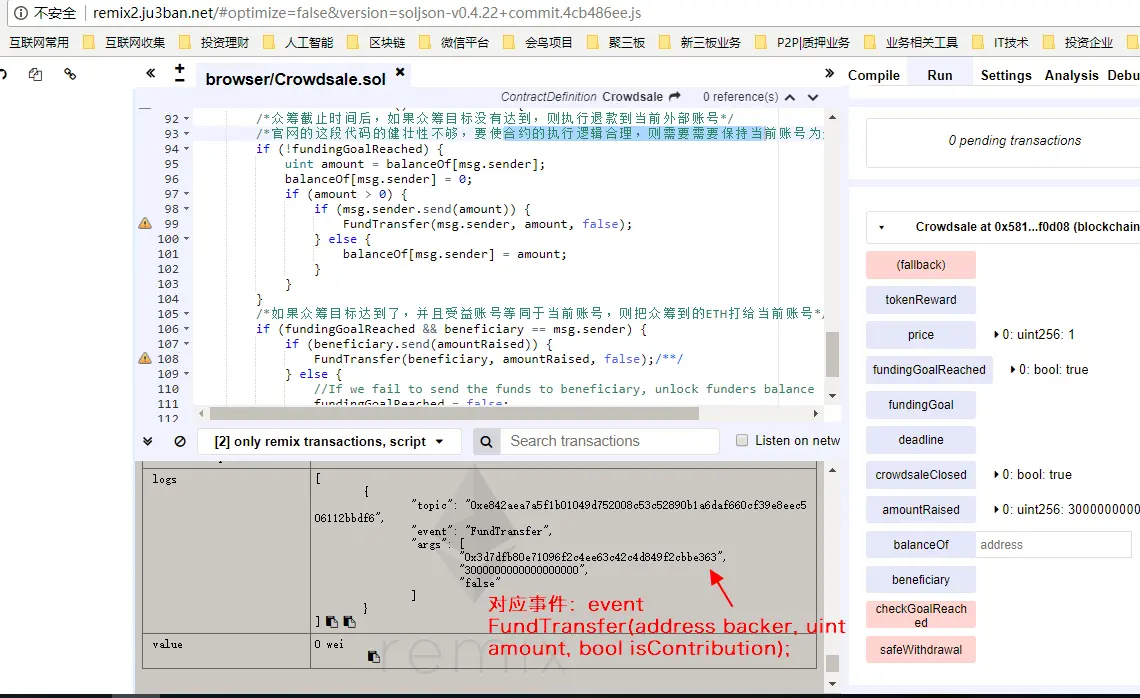Click the tokenReward button
Viewport: 1140px width, 698px height.
(920, 300)
